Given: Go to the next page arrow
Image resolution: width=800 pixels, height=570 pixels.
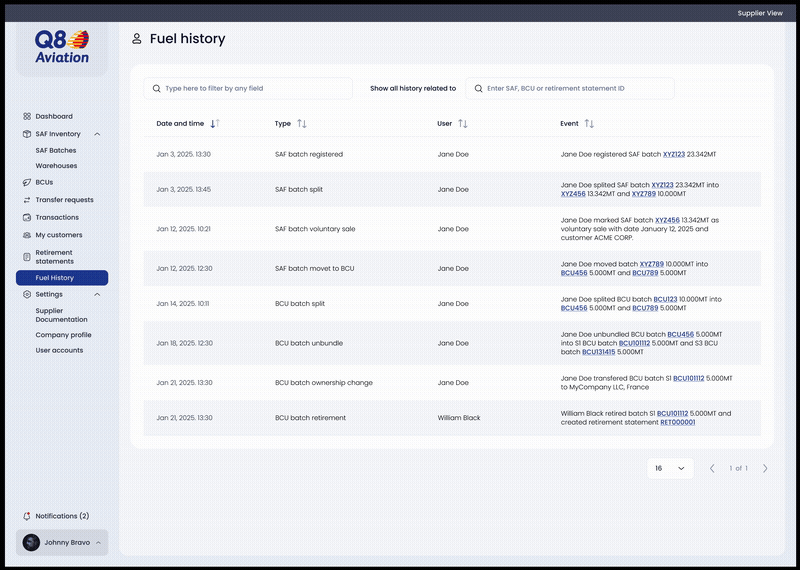Looking at the screenshot, I should 765,468.
